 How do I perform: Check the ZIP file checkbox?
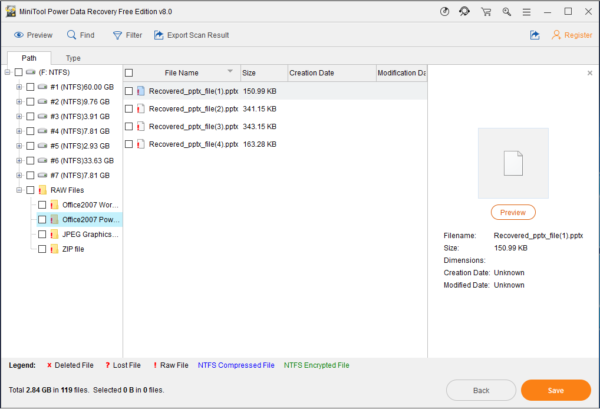(42, 249)
